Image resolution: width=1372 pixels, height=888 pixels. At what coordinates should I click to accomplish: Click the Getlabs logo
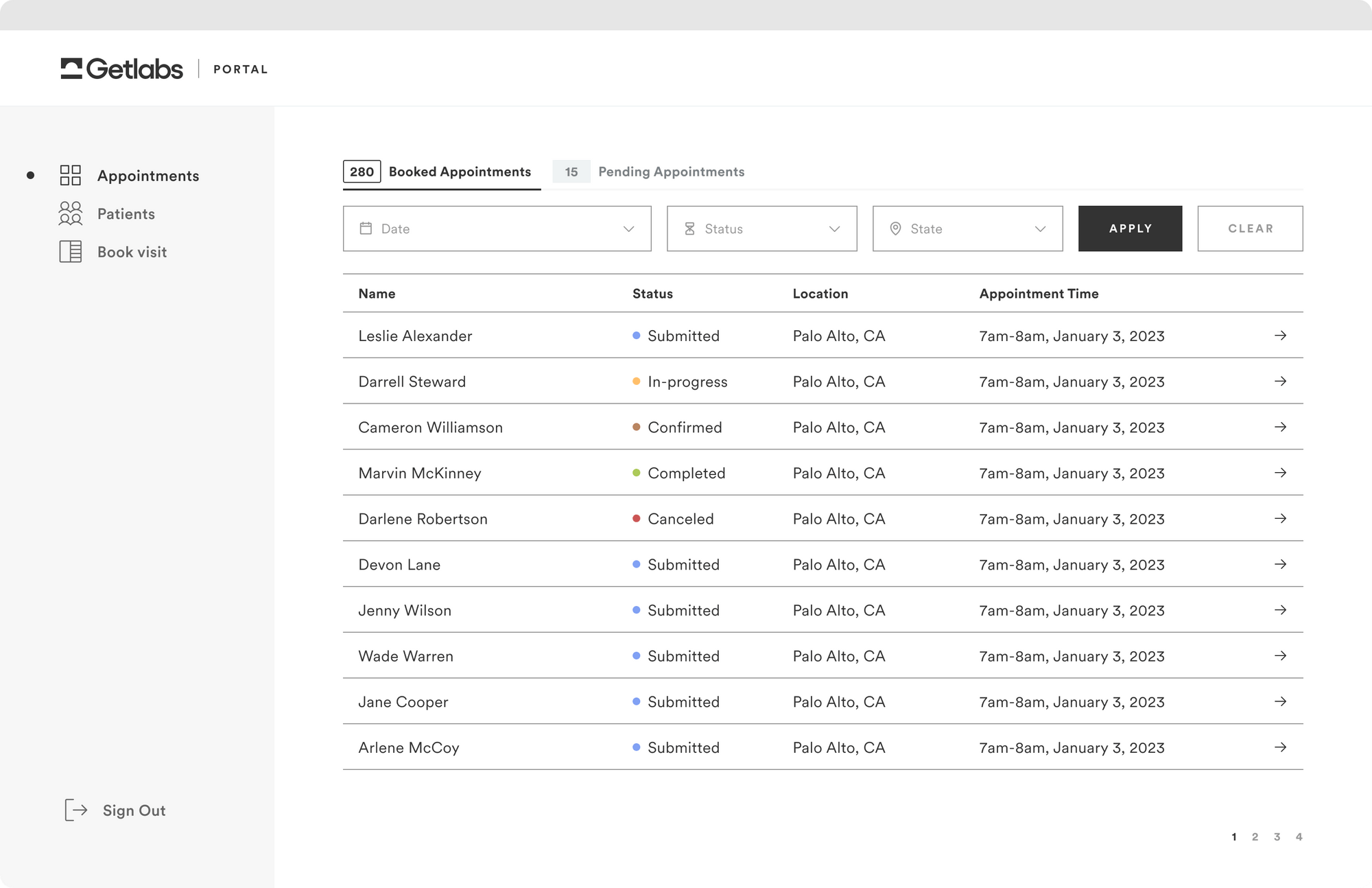pyautogui.click(x=122, y=69)
